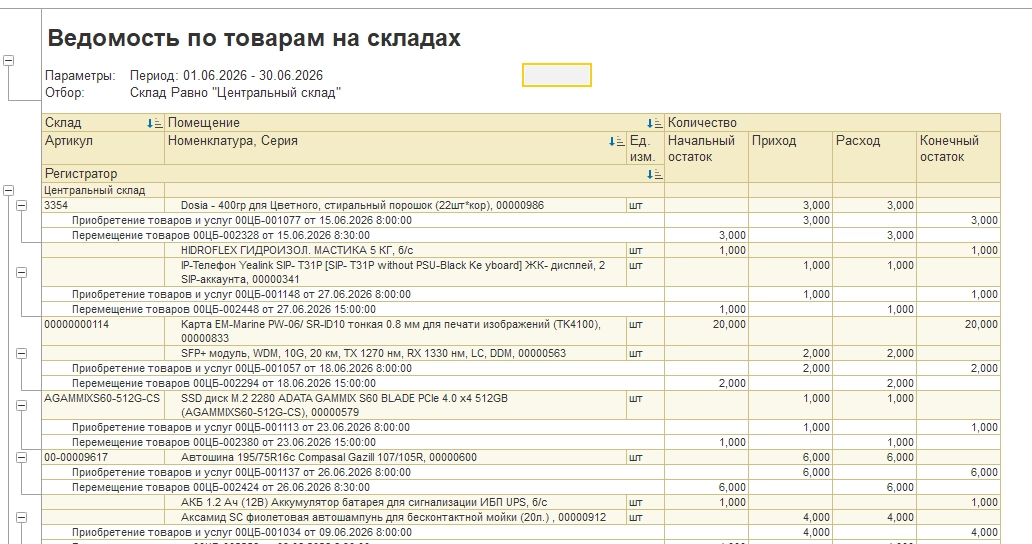This screenshot has height=544, width=1032.
Task: Click the sort icon in the Номенклатура, Серия header
Action: click(x=617, y=141)
